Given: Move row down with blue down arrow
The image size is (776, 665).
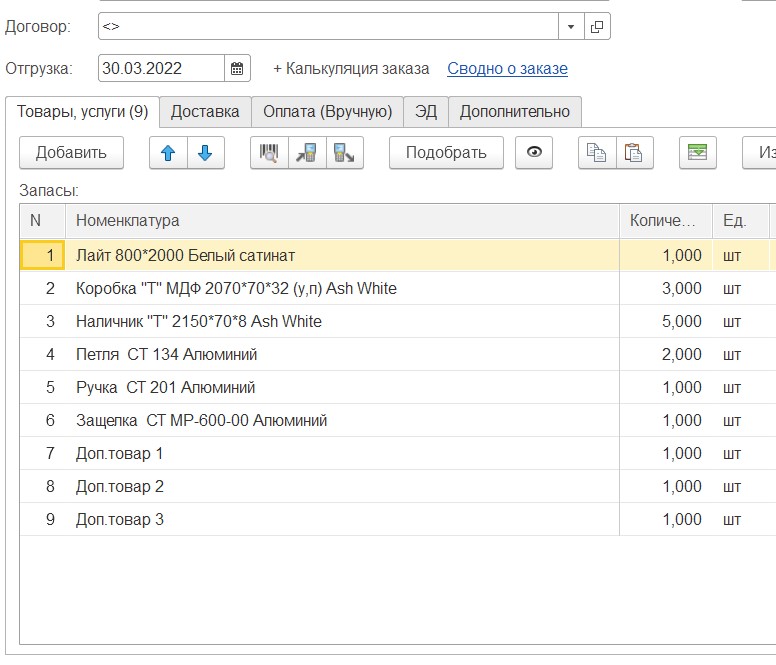Looking at the screenshot, I should coord(205,153).
